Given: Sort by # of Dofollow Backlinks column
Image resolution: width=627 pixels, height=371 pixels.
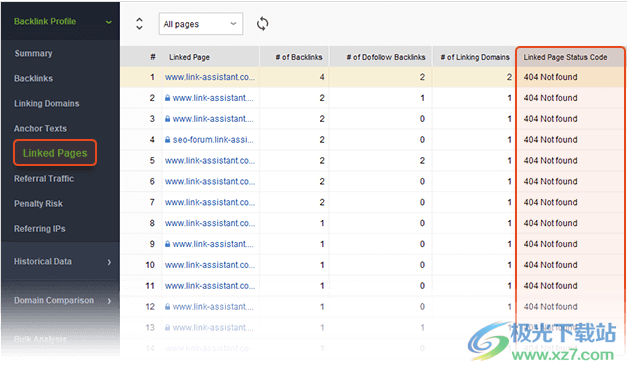Looking at the screenshot, I should [x=386, y=57].
